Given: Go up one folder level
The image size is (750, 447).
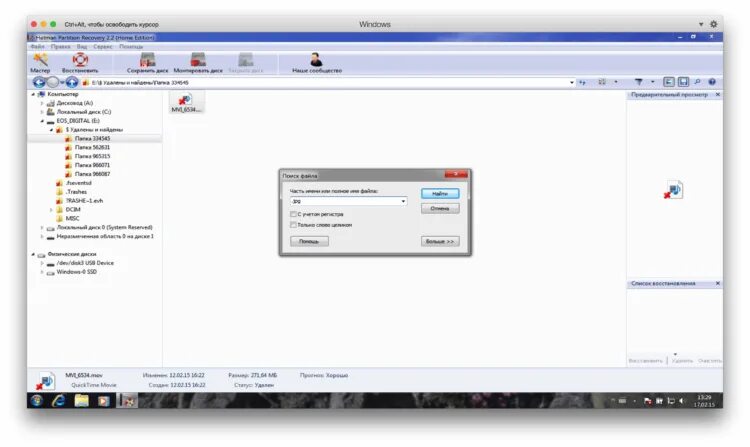Looking at the screenshot, I should coord(72,82).
